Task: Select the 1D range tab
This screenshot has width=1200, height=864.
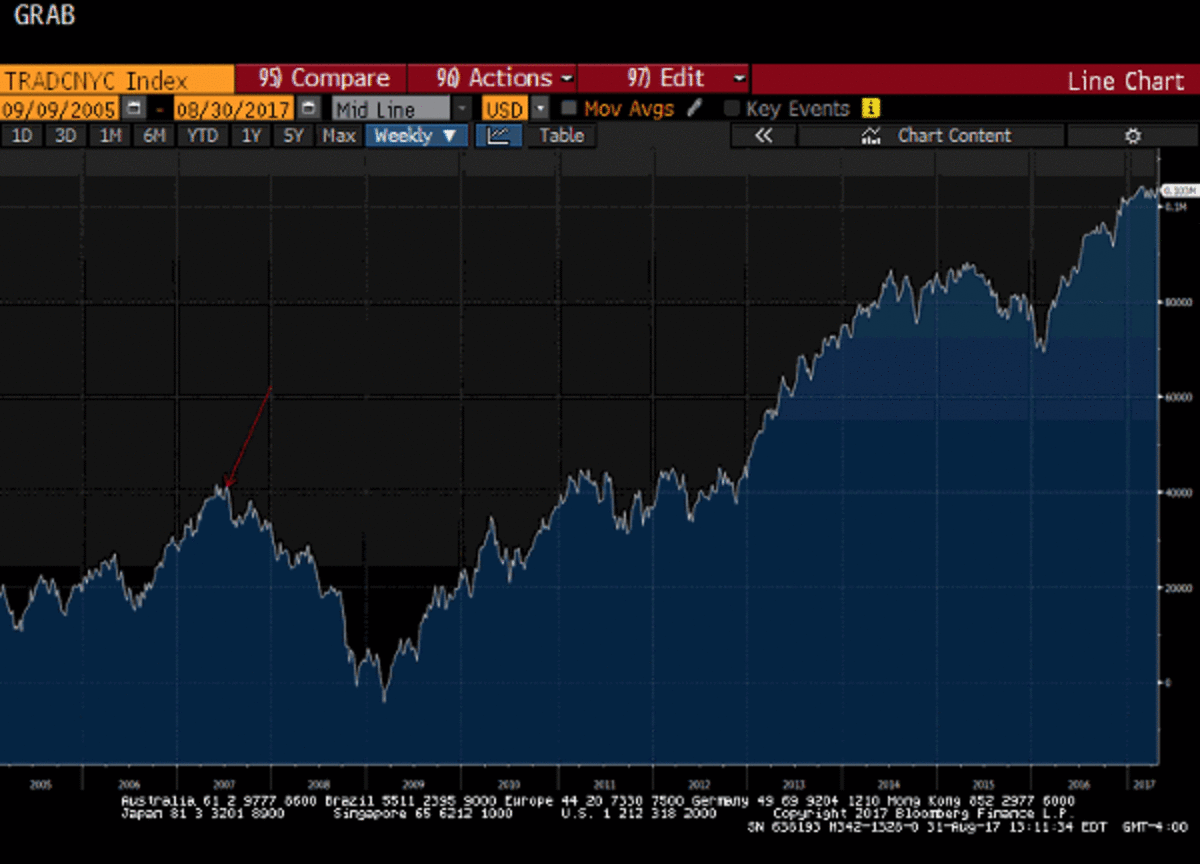Action: pos(21,136)
